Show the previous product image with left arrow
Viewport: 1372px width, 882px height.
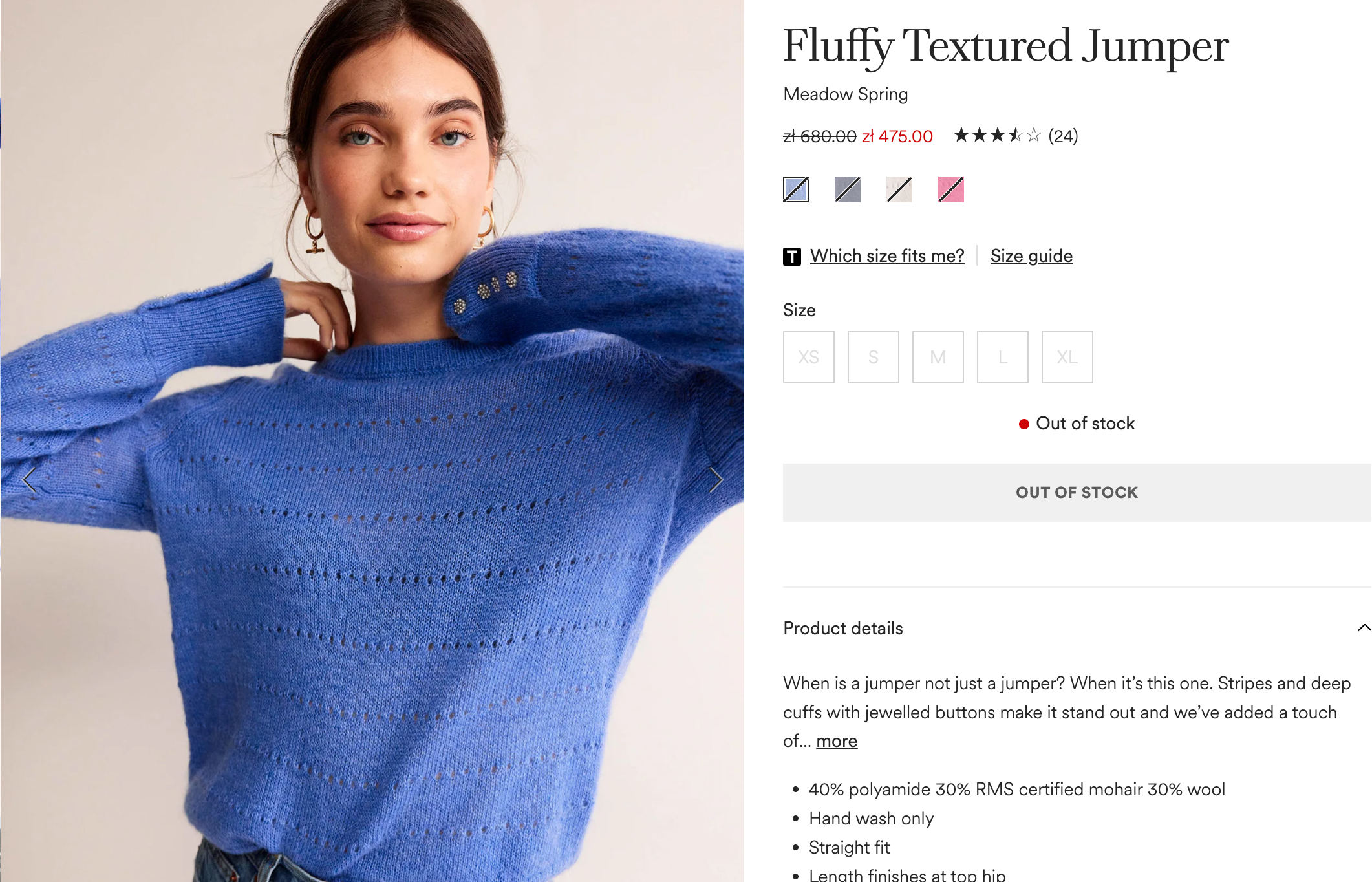coord(29,480)
